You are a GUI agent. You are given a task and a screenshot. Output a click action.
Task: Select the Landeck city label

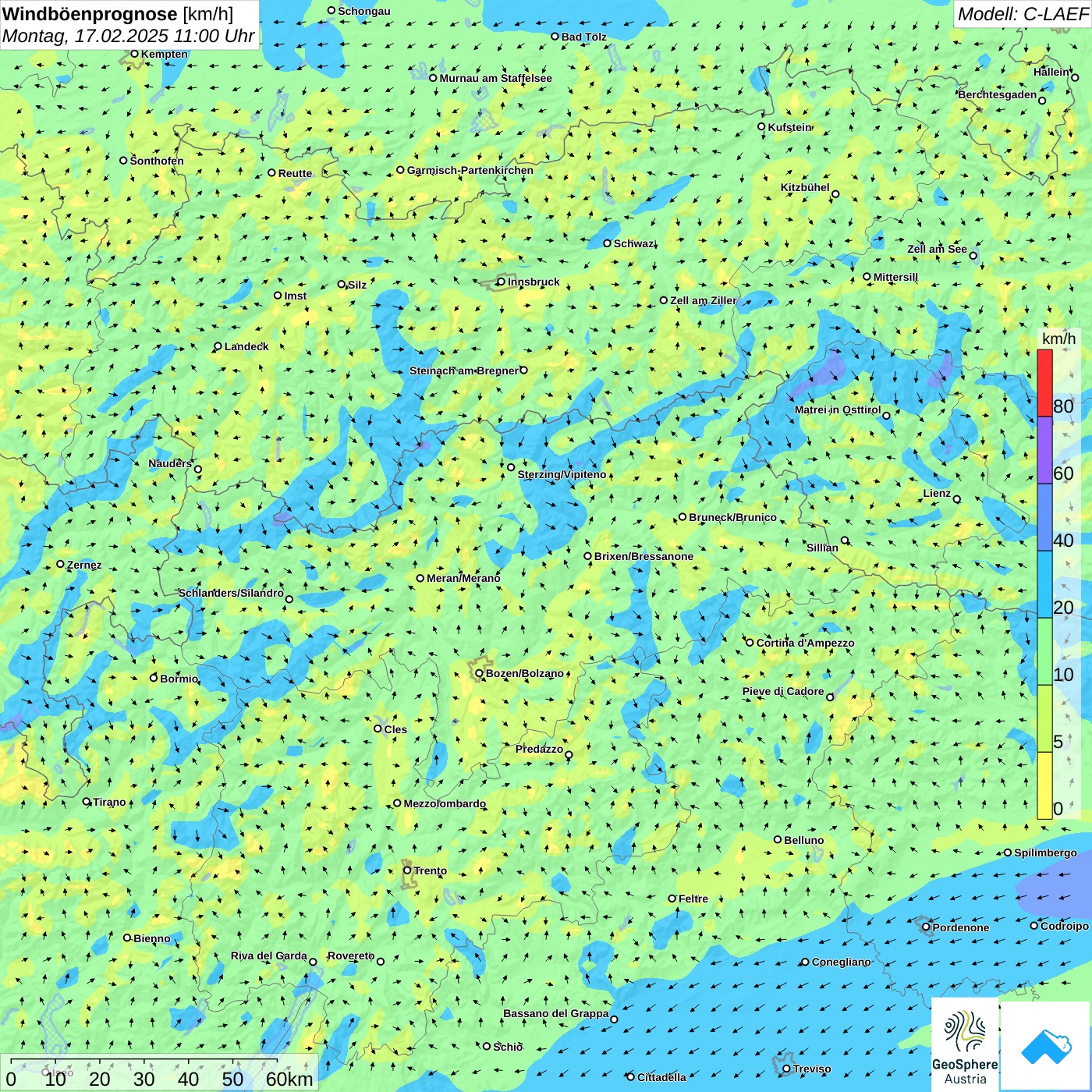(x=246, y=346)
